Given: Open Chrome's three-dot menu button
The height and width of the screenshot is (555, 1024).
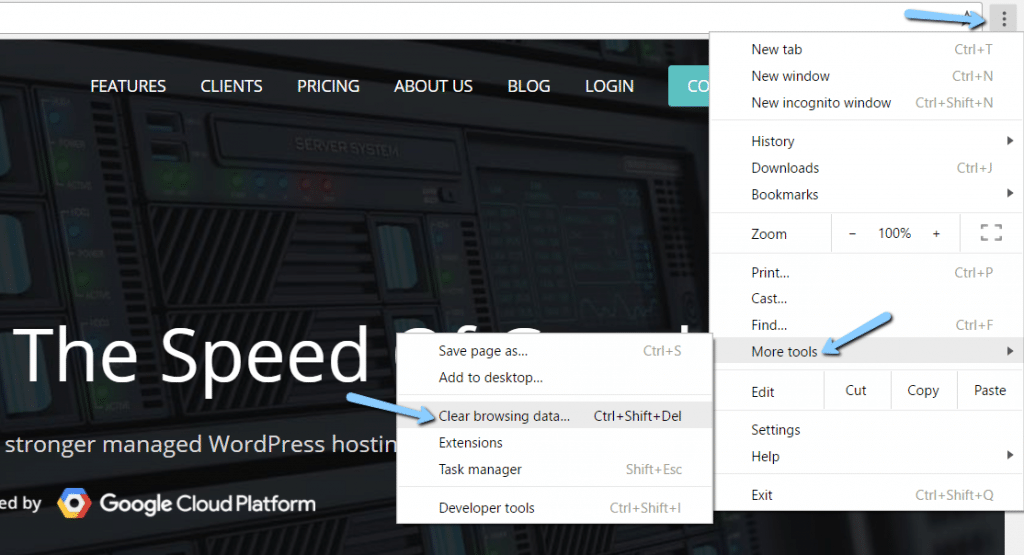Looking at the screenshot, I should point(1004,19).
